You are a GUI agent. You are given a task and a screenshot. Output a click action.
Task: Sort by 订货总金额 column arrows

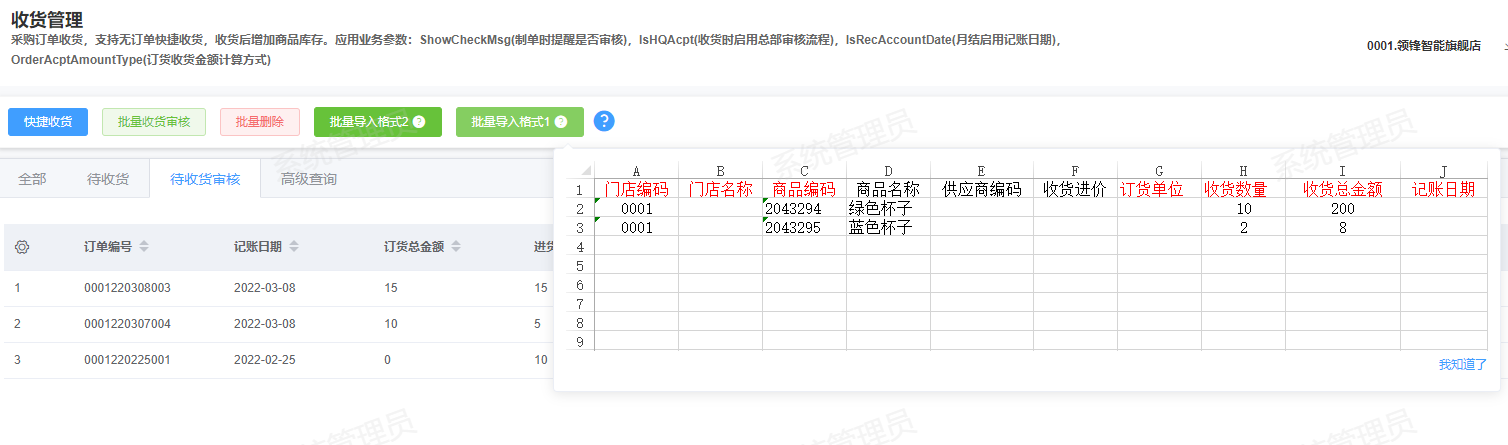[457, 247]
